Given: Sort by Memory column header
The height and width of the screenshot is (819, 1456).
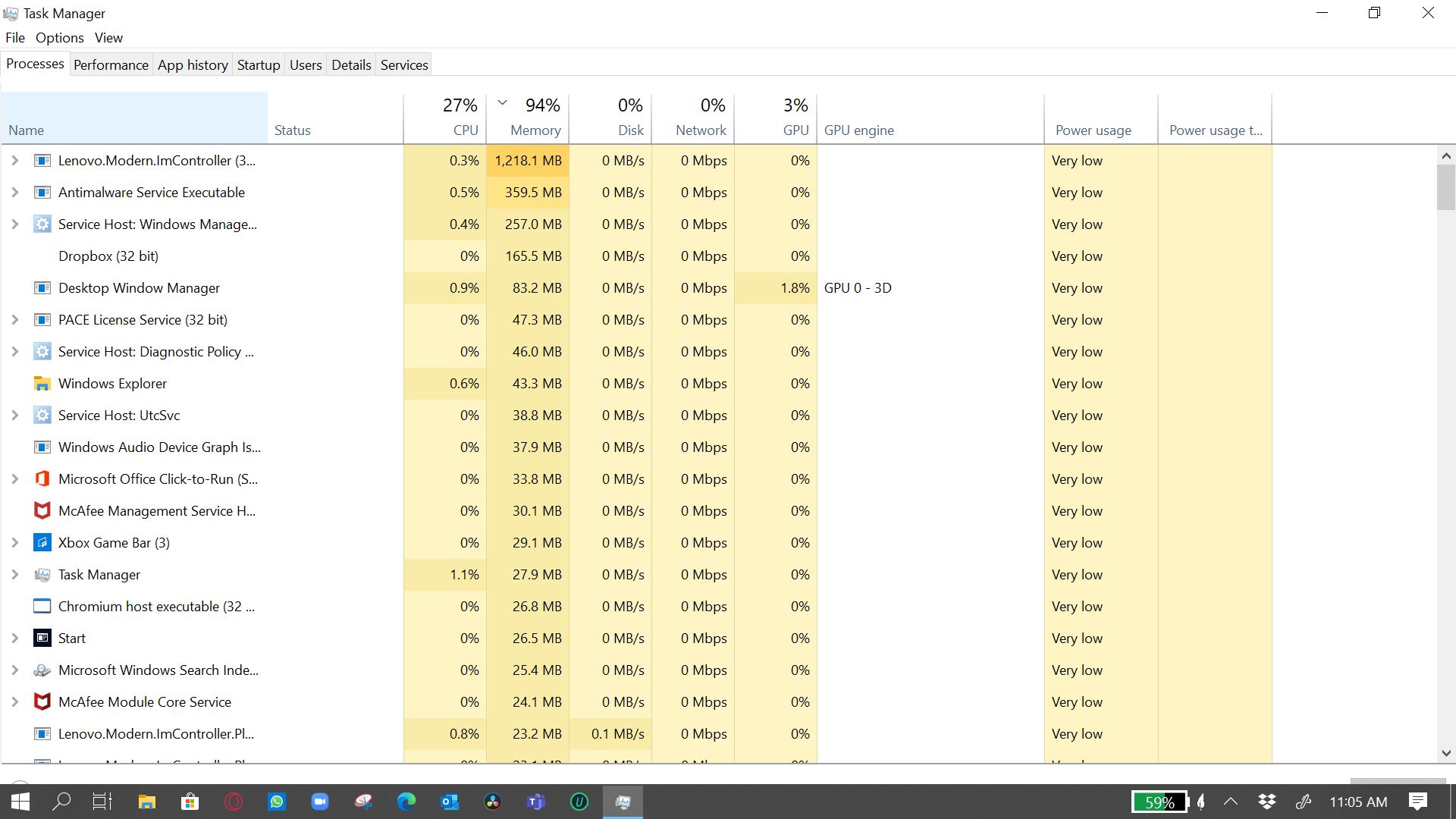Looking at the screenshot, I should [528, 118].
